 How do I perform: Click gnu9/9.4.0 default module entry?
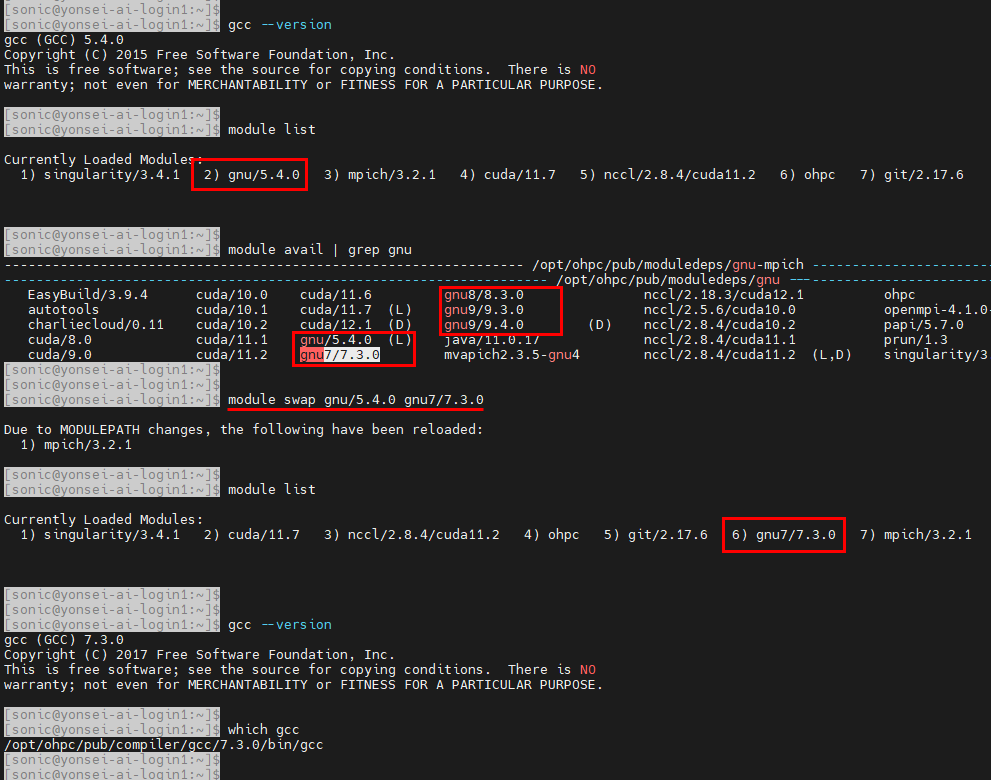click(x=483, y=325)
